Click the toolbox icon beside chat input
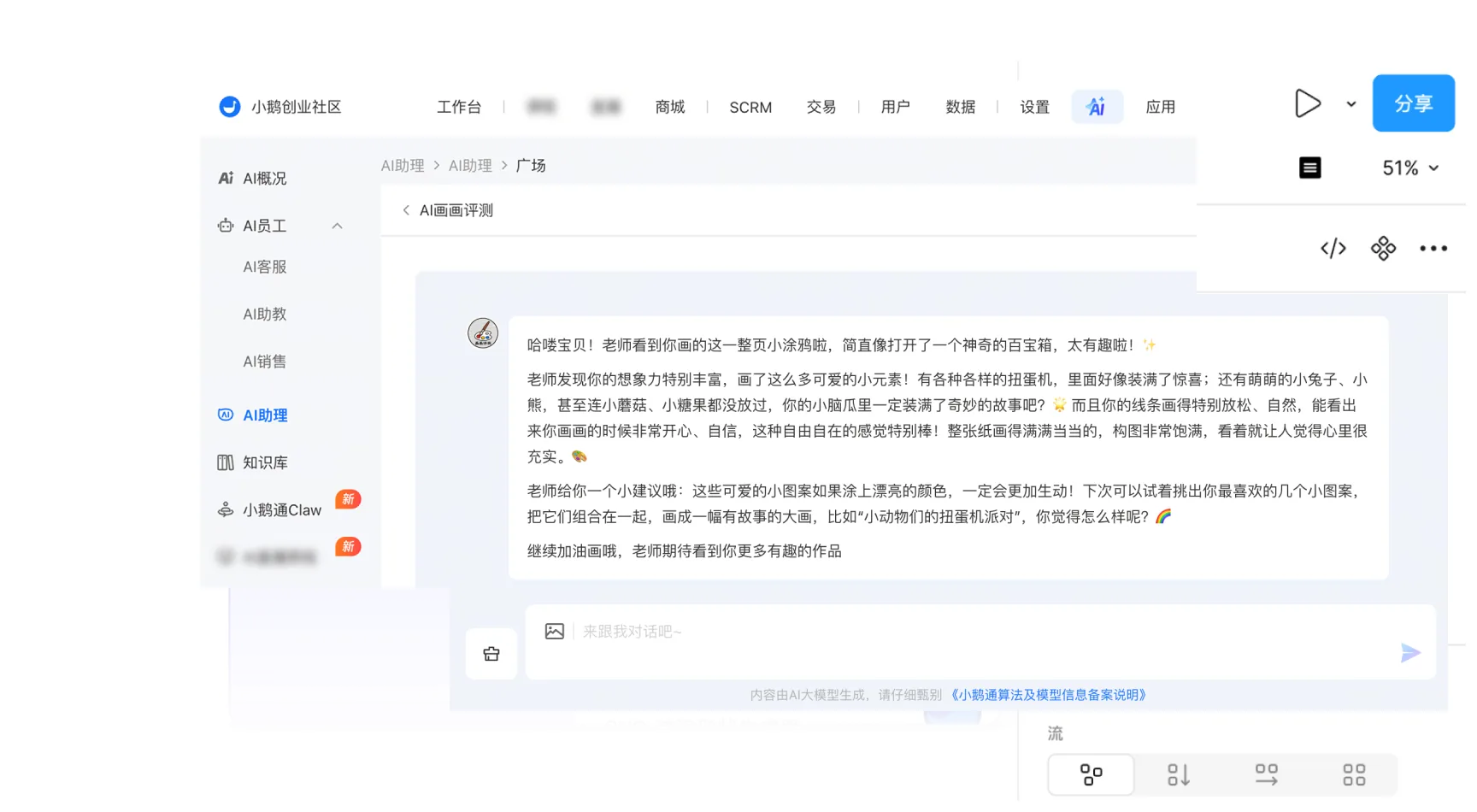Screen dimensions: 1477x812 (491, 654)
